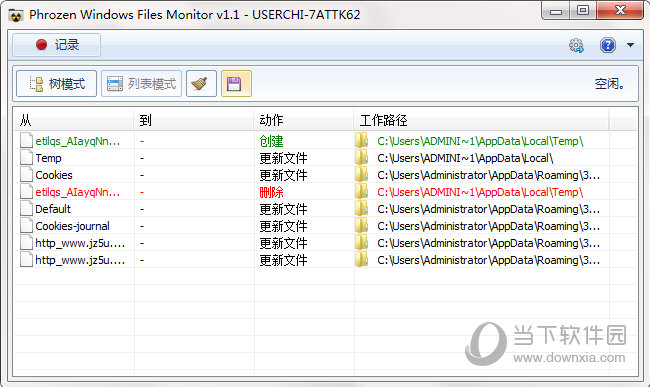Click the app icon in the title bar
Image resolution: width=650 pixels, height=387 pixels.
(16, 16)
